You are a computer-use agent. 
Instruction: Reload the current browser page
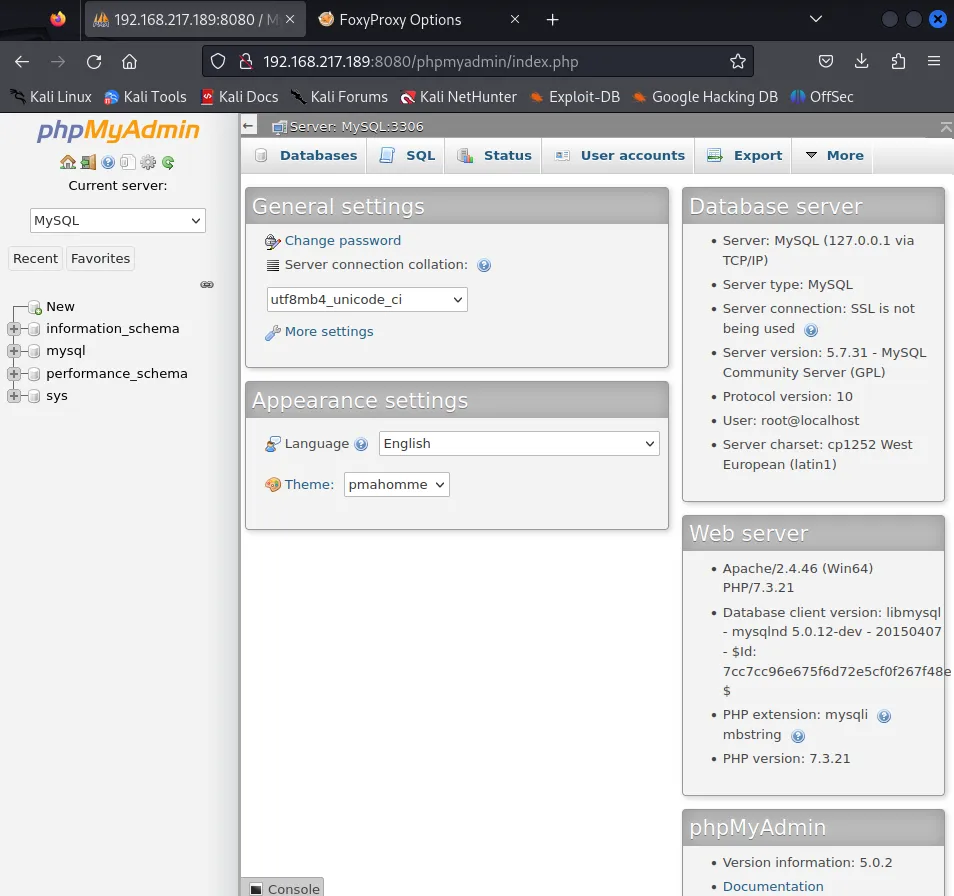coord(94,61)
